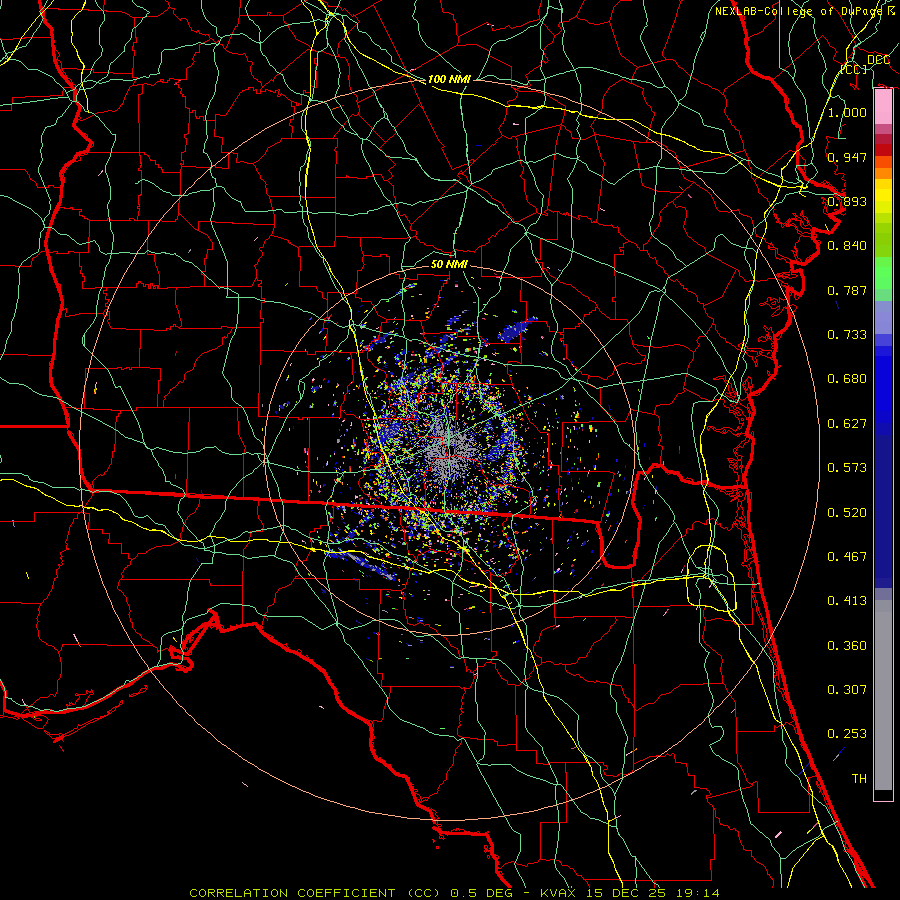Image resolution: width=900 pixels, height=900 pixels.
Task: Click the 0.413 legend value
Action: pos(847,601)
